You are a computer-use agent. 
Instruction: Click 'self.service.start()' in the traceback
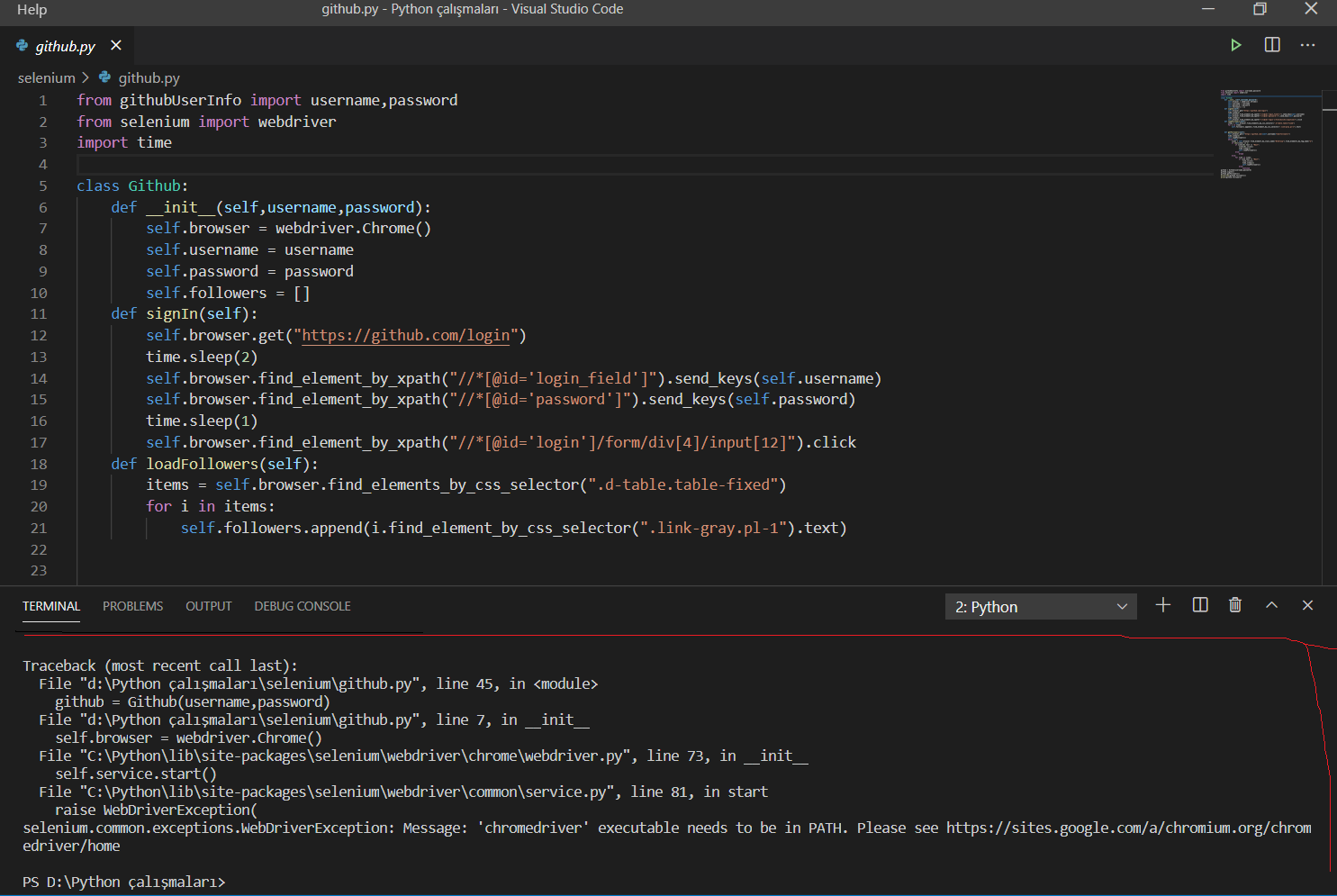coord(136,774)
